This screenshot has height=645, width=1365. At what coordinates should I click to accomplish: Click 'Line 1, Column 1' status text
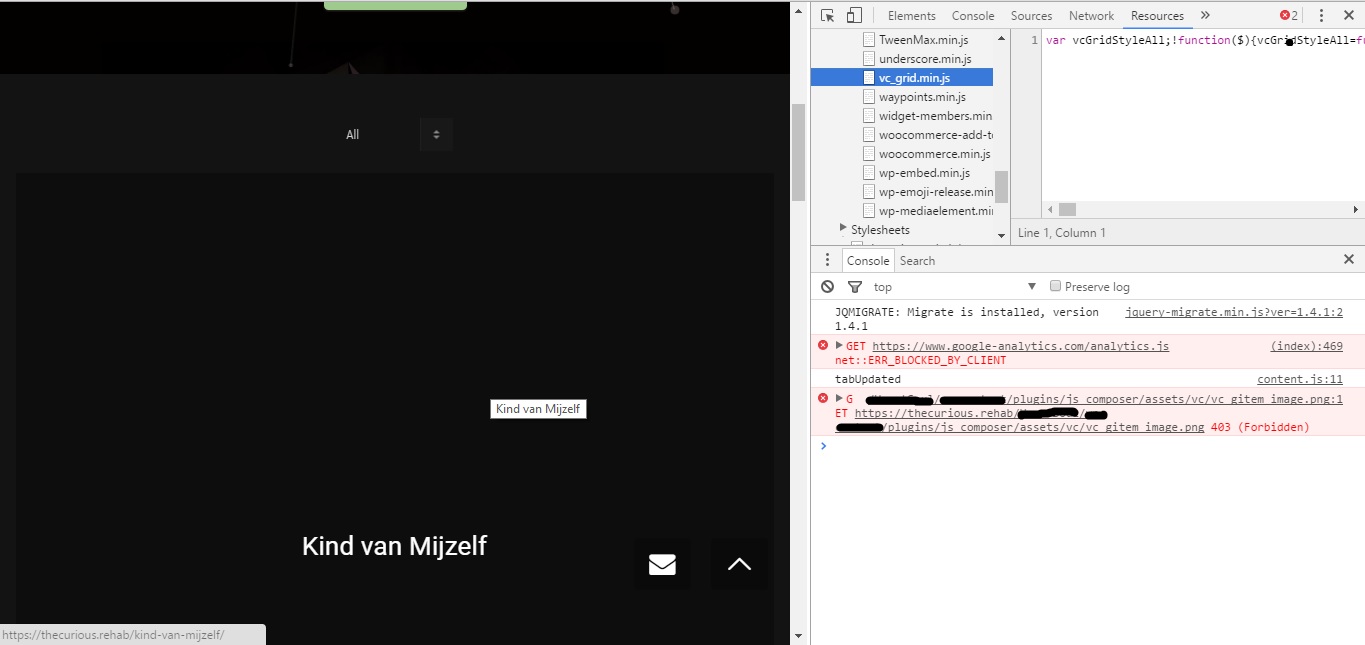[1062, 233]
